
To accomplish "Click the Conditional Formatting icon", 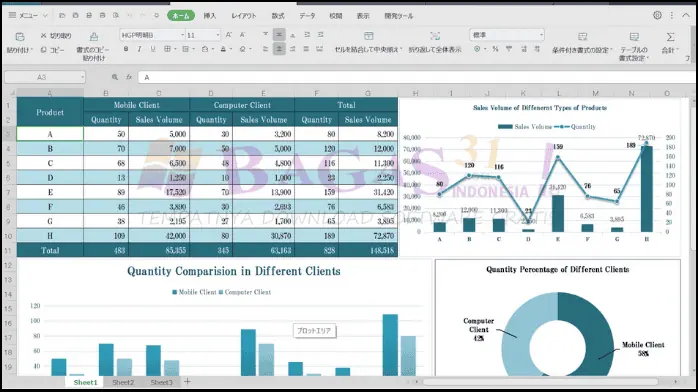I will (x=582, y=36).
